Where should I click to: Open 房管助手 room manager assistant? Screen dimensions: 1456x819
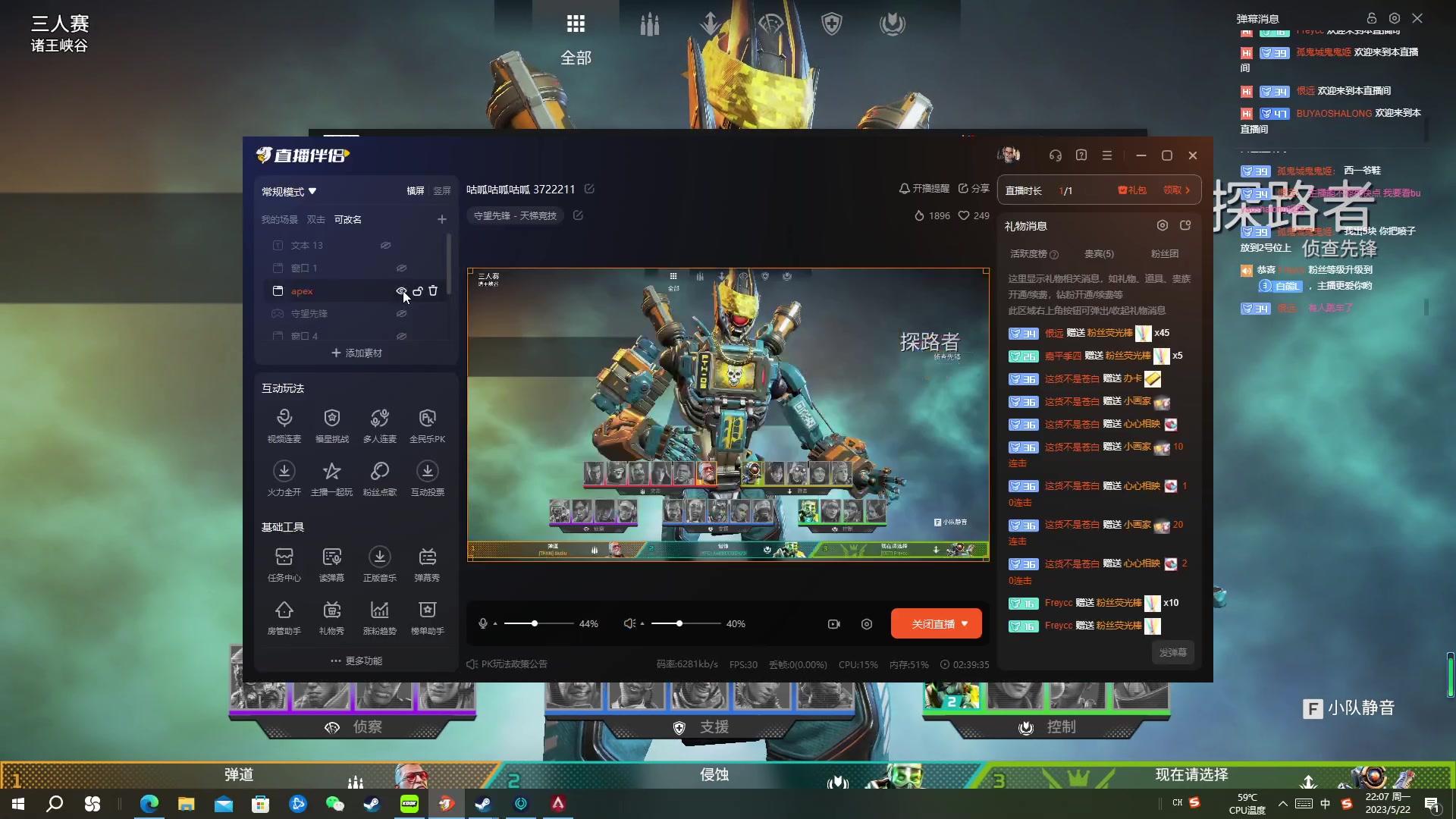[284, 617]
